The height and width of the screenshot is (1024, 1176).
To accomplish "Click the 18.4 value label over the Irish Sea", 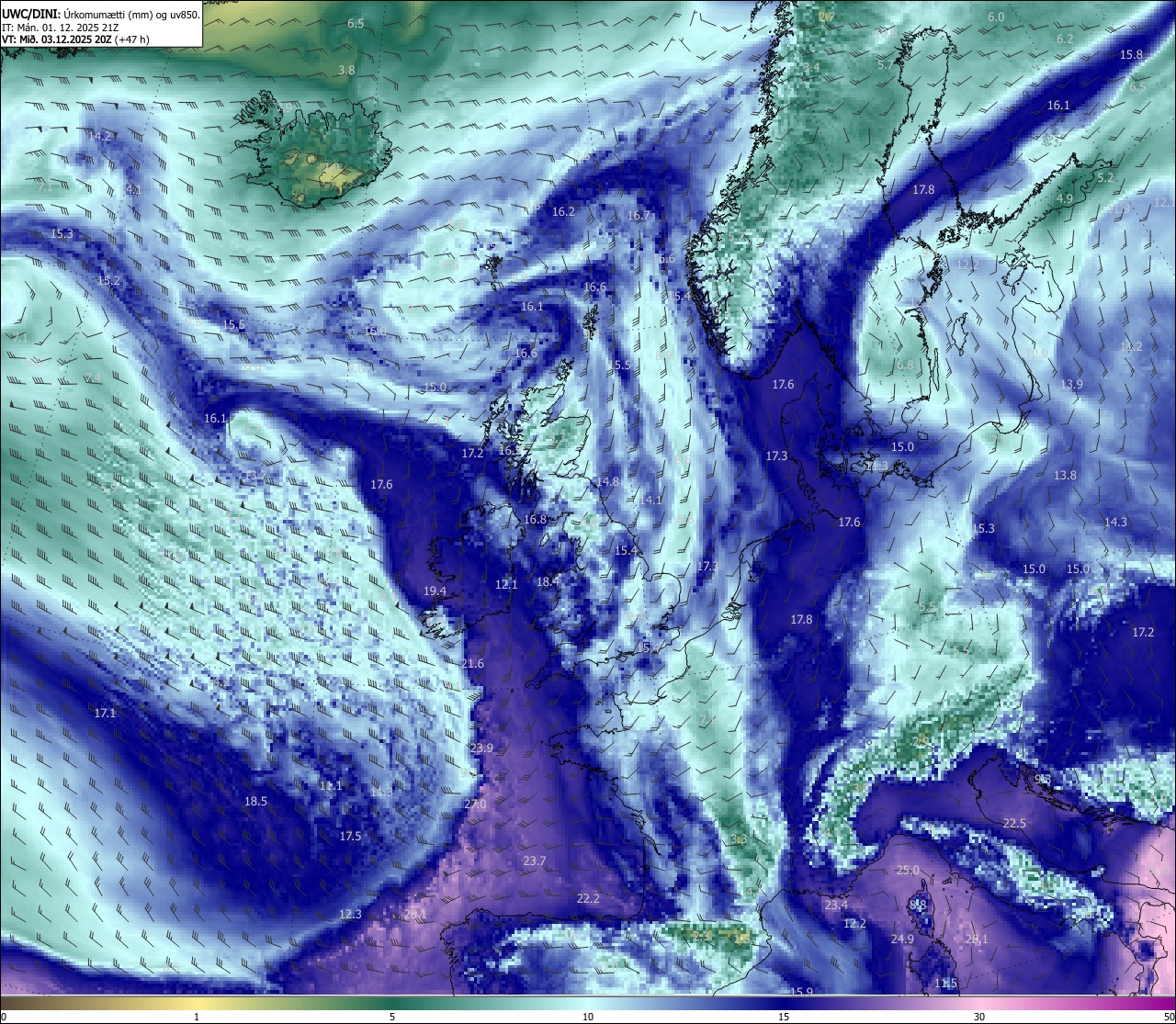I will 548,581.
